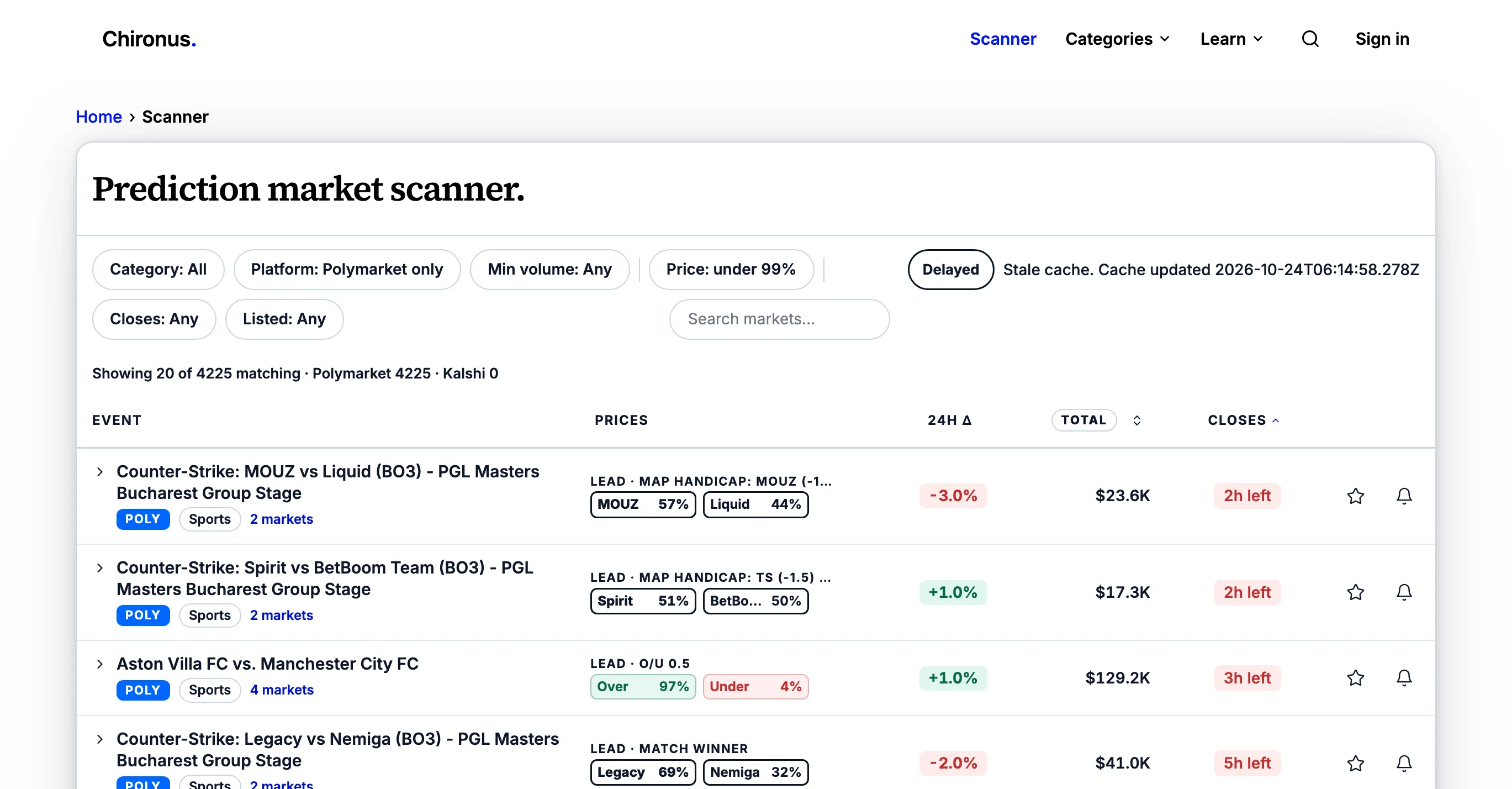Open the Category: All filter
The height and width of the screenshot is (789, 1512).
(158, 270)
